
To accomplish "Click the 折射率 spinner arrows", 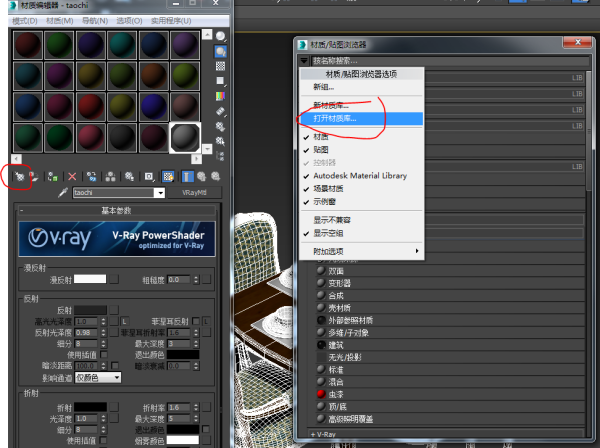I will [196, 407].
